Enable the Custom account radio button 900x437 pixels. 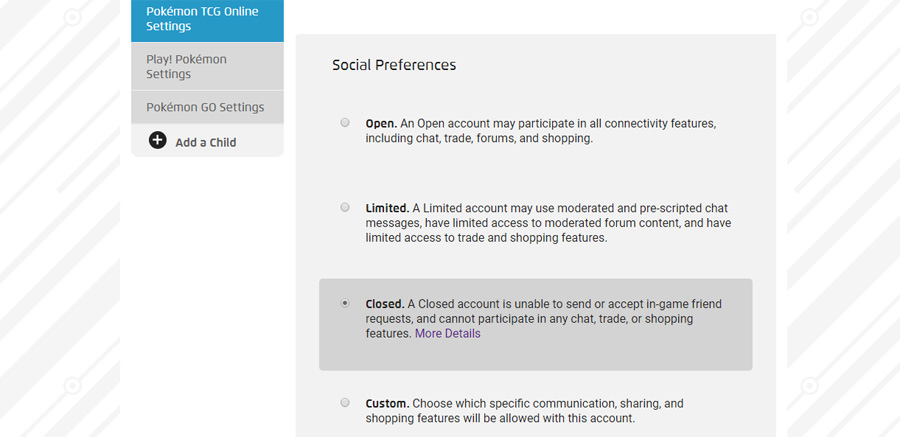click(345, 402)
